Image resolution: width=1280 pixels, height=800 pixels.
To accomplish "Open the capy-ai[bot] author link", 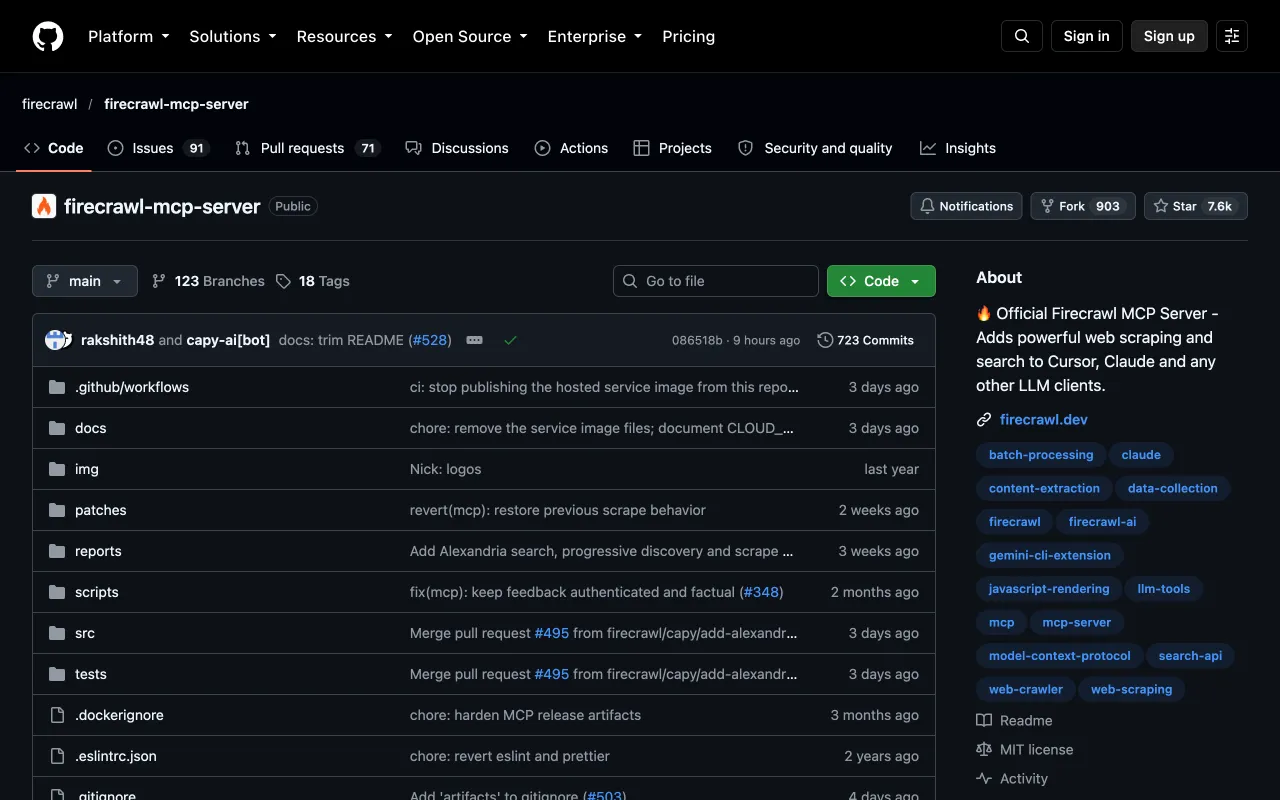I will click(x=229, y=340).
